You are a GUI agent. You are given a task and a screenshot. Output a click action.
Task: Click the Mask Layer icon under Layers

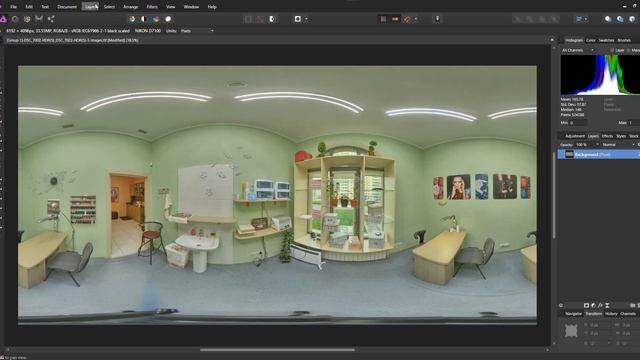[x=586, y=305]
